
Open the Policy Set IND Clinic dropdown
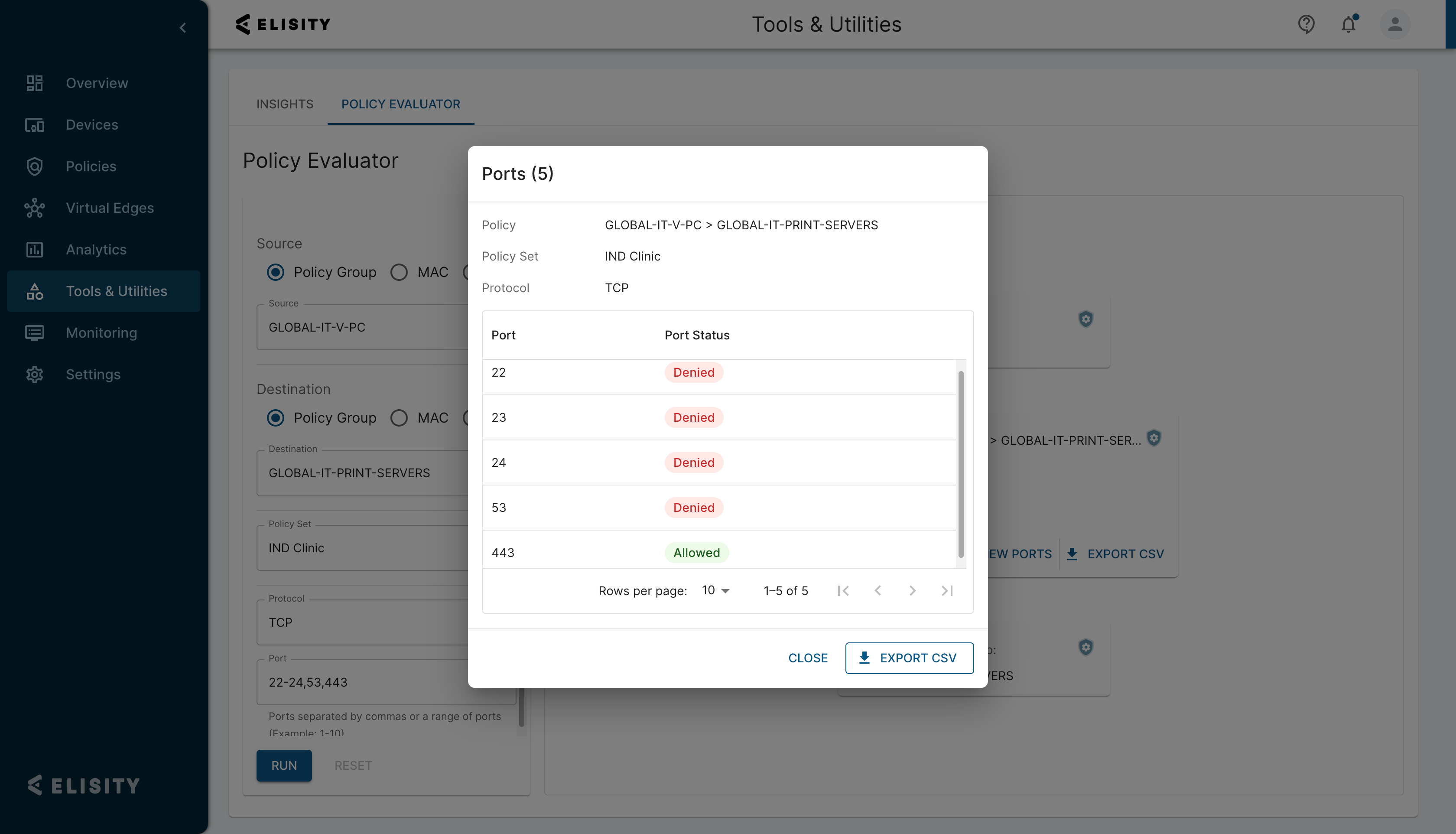(362, 548)
